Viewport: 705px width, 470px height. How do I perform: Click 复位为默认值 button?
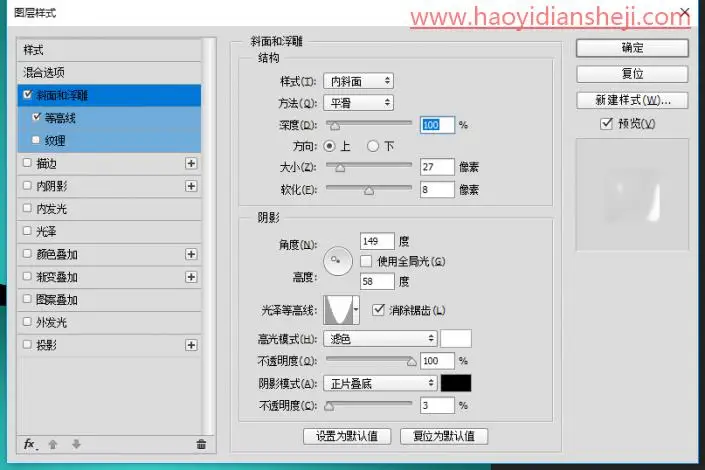click(444, 436)
